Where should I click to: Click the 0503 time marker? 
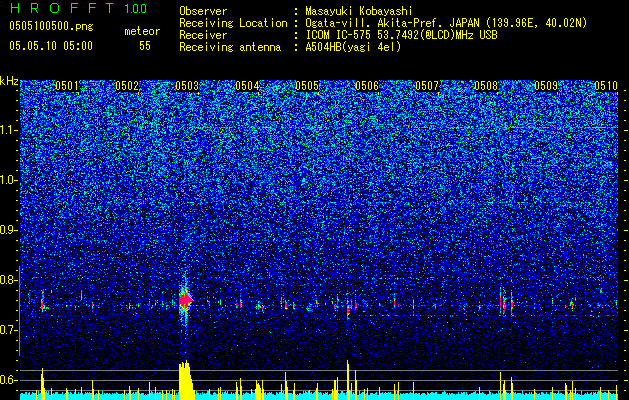coord(187,86)
